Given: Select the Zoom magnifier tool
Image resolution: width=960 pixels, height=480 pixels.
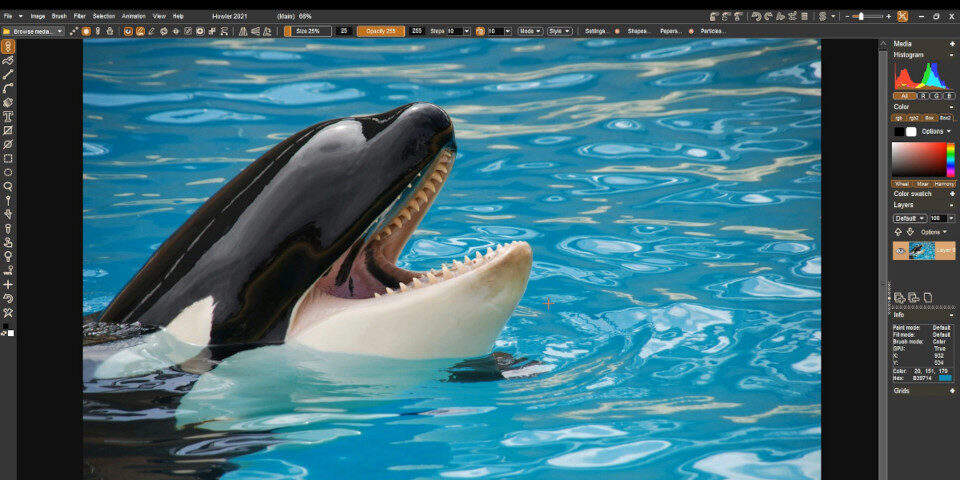Looking at the screenshot, I should coord(8,186).
